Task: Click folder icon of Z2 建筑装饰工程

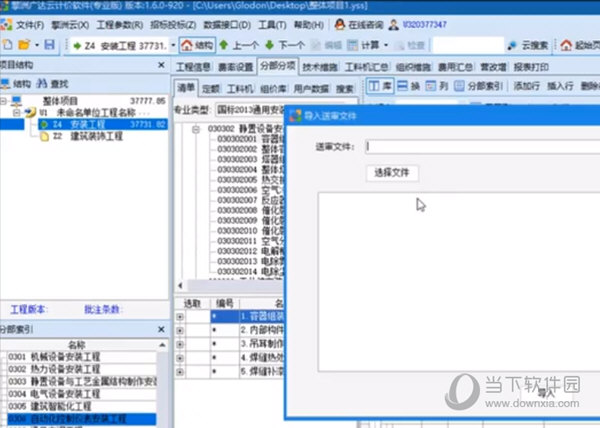Action: coord(44,137)
